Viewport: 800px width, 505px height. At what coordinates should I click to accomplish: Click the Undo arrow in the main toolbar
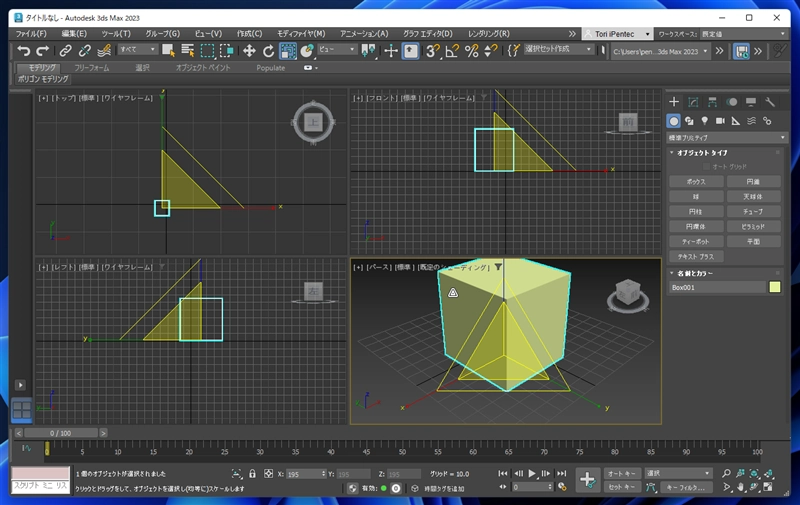23,50
